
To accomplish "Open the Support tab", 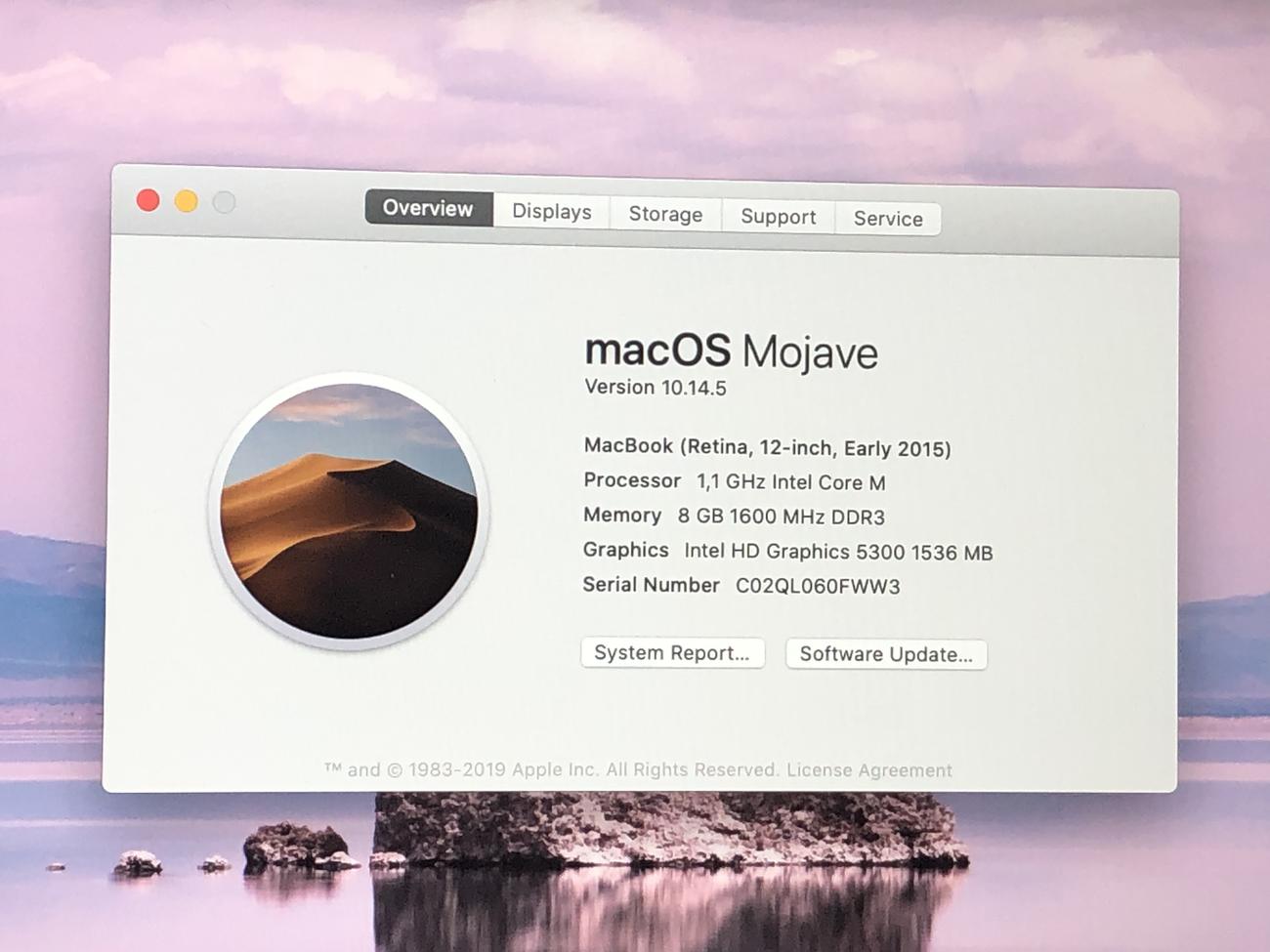I will [778, 217].
